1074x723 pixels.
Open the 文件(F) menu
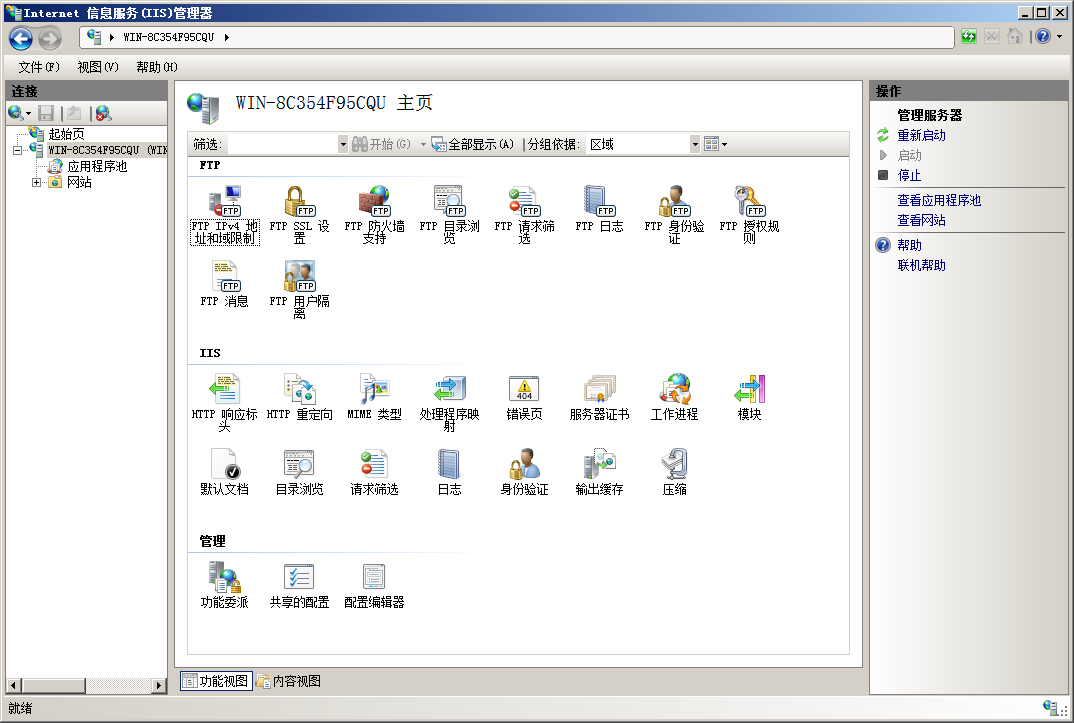(39, 67)
